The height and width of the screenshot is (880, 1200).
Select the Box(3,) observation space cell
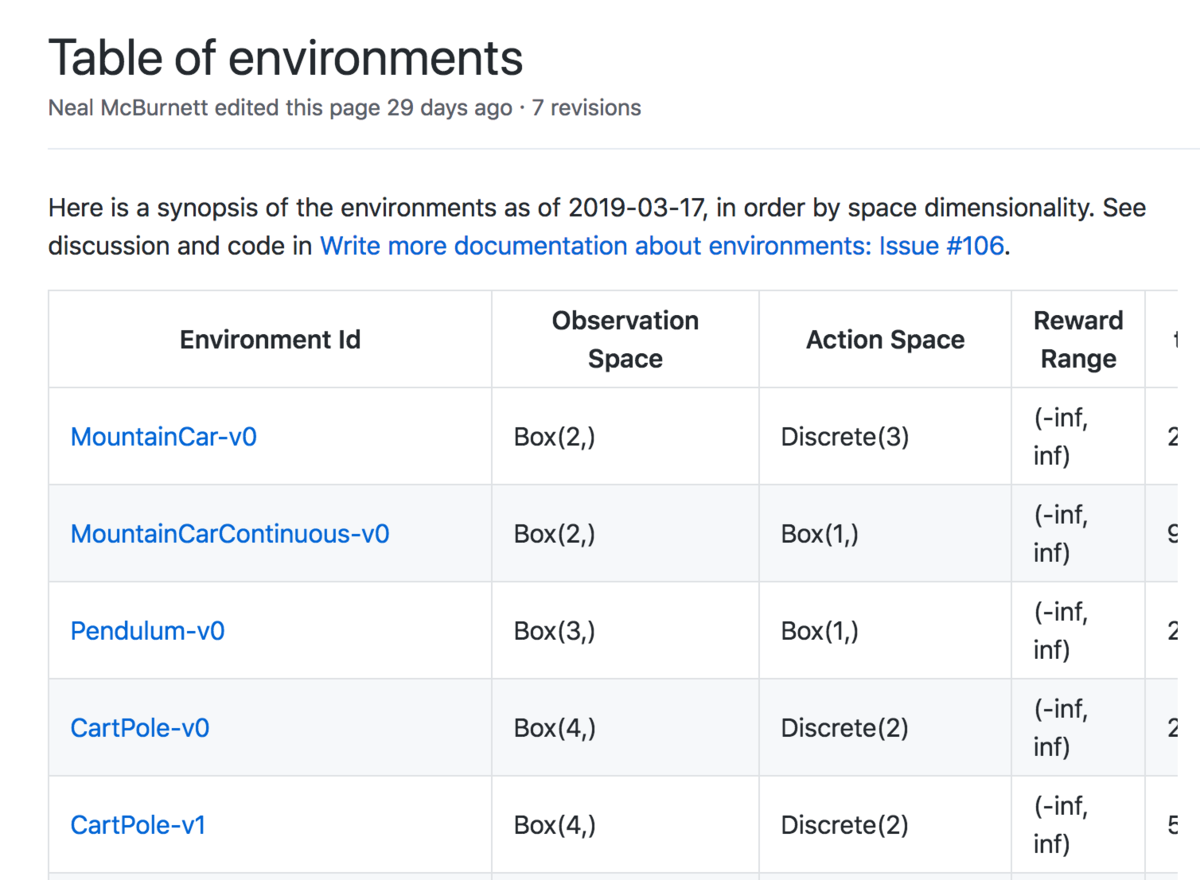tap(555, 631)
